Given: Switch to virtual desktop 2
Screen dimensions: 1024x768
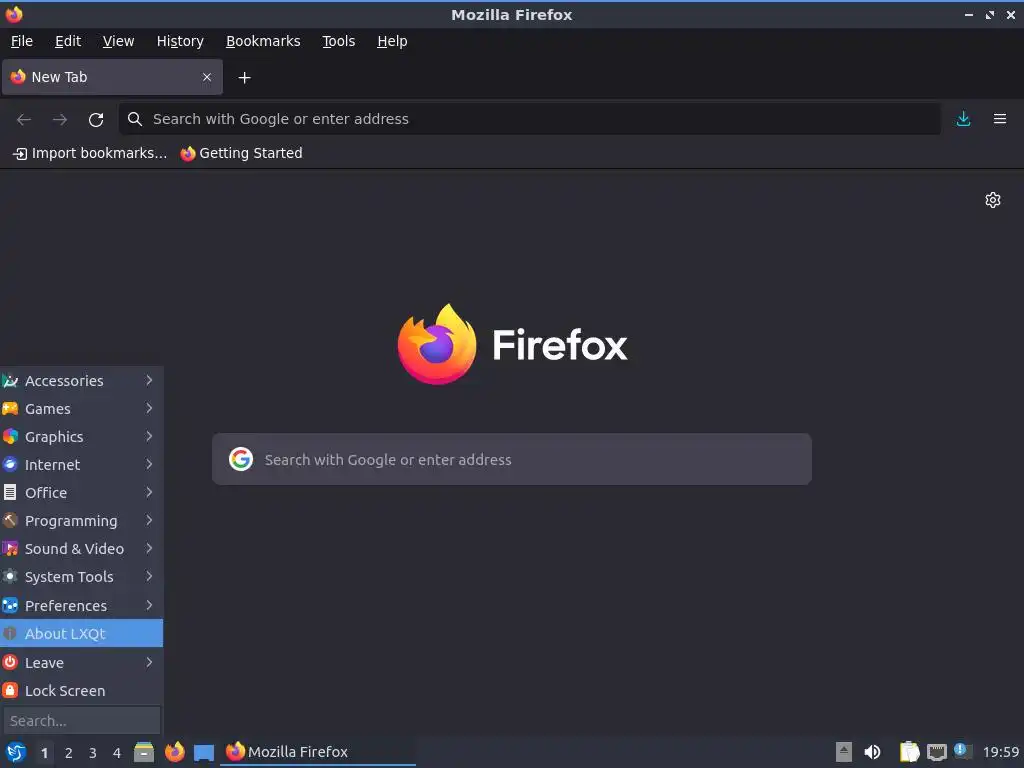Looking at the screenshot, I should 69,753.
